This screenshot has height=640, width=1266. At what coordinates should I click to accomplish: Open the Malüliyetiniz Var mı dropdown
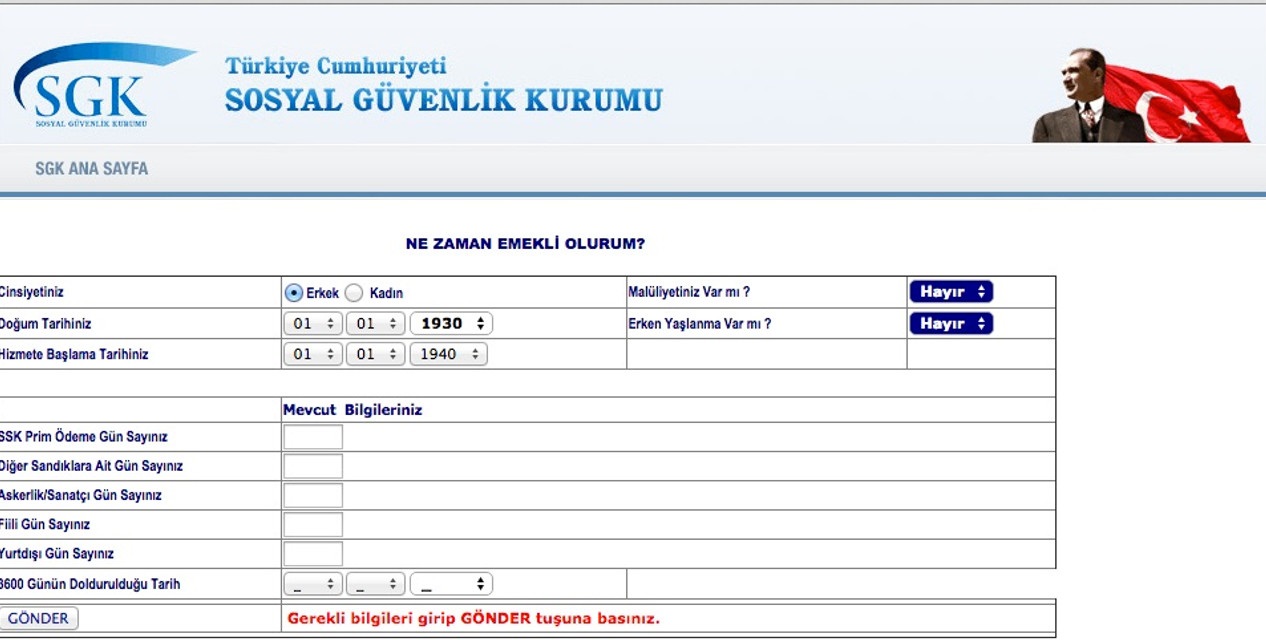949,292
